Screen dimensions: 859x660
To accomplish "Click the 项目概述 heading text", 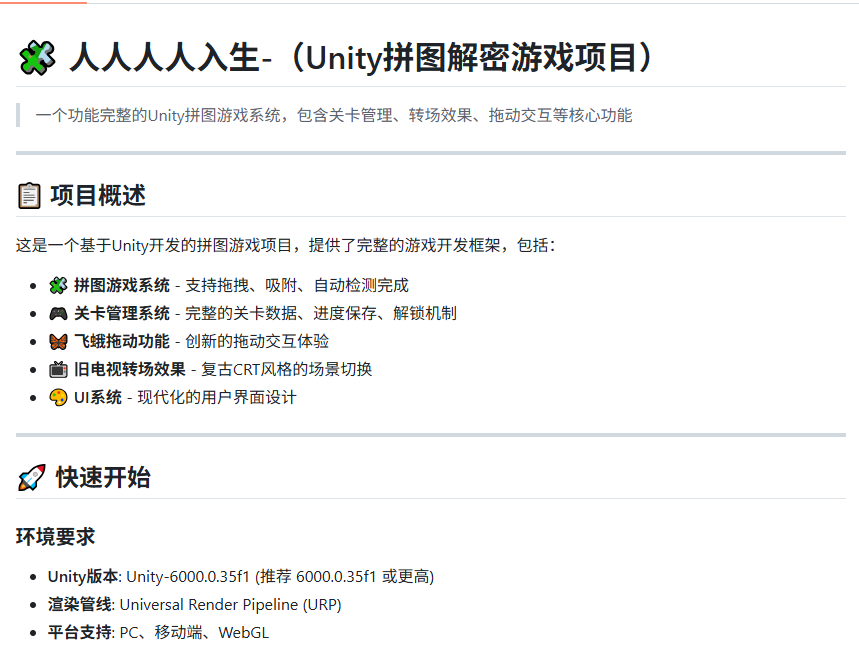I will coord(98,196).
